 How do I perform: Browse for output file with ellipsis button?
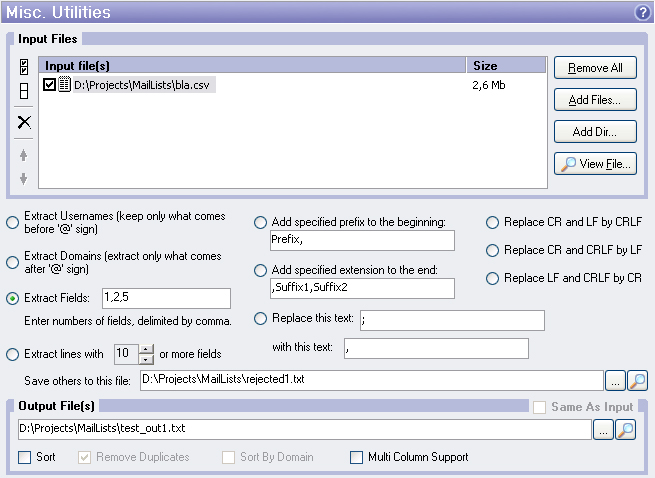pos(603,429)
